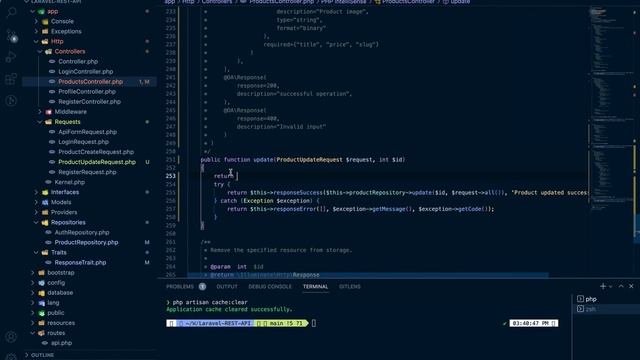Select ProductsController.php in explorer
Image resolution: width=640 pixels, height=360 pixels.
(x=90, y=82)
